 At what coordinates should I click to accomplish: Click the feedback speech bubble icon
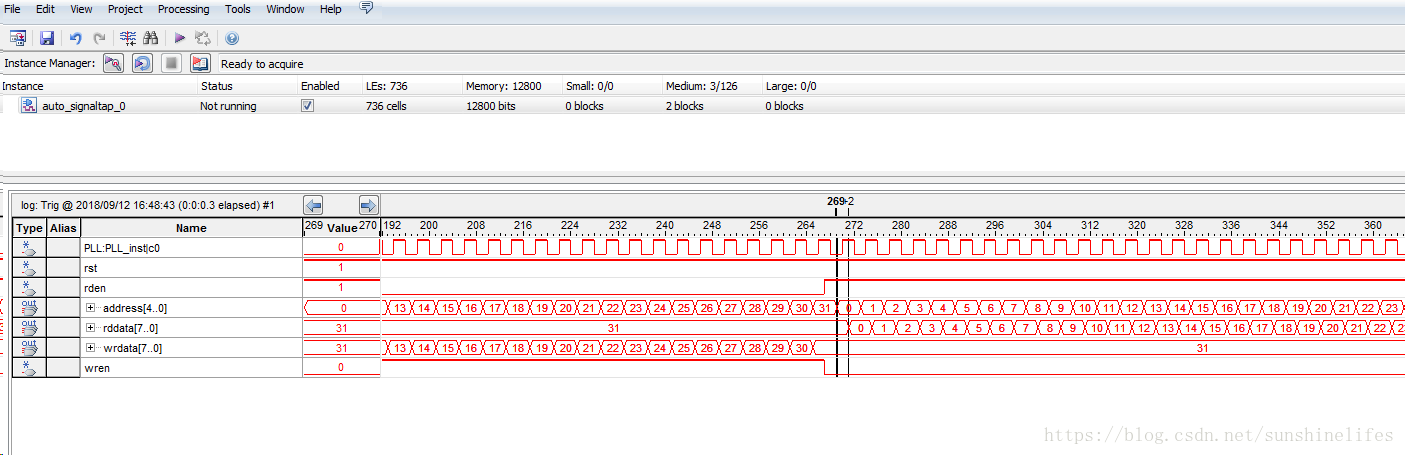pos(366,8)
